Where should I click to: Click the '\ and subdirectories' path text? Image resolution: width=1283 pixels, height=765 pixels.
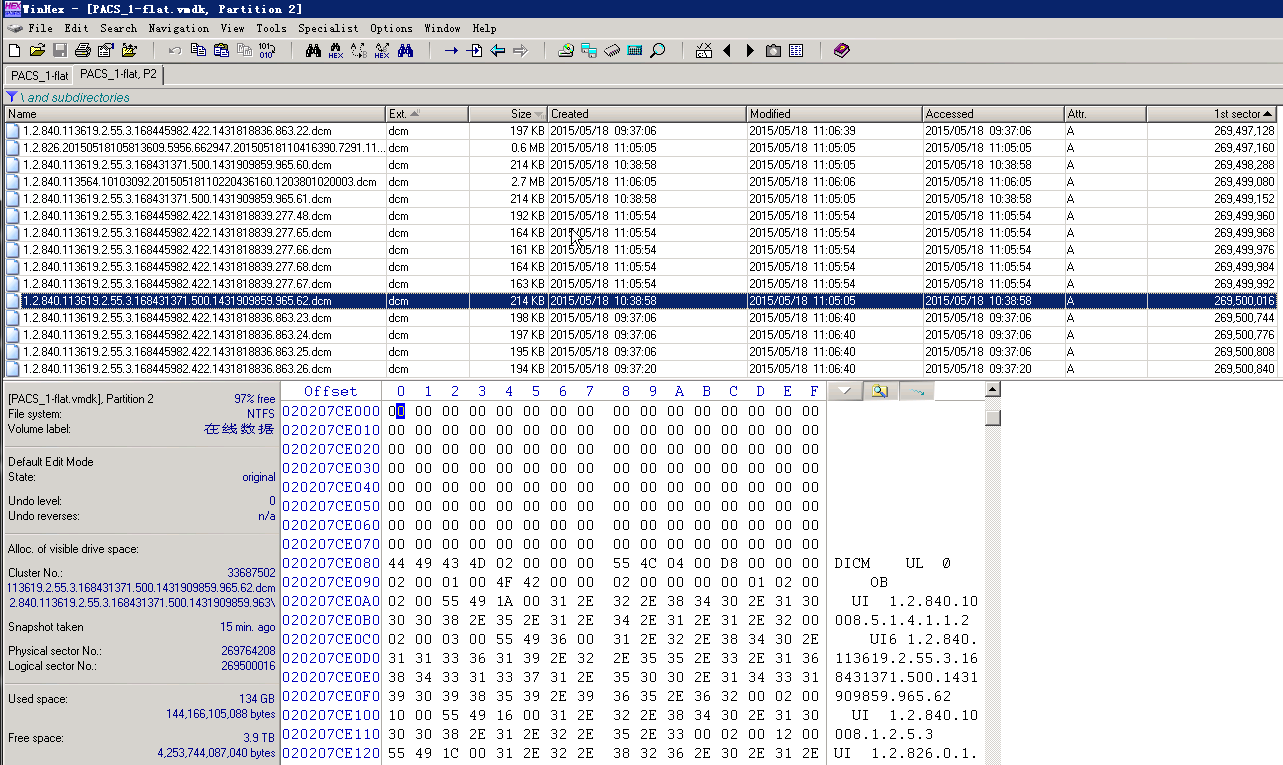tap(75, 97)
